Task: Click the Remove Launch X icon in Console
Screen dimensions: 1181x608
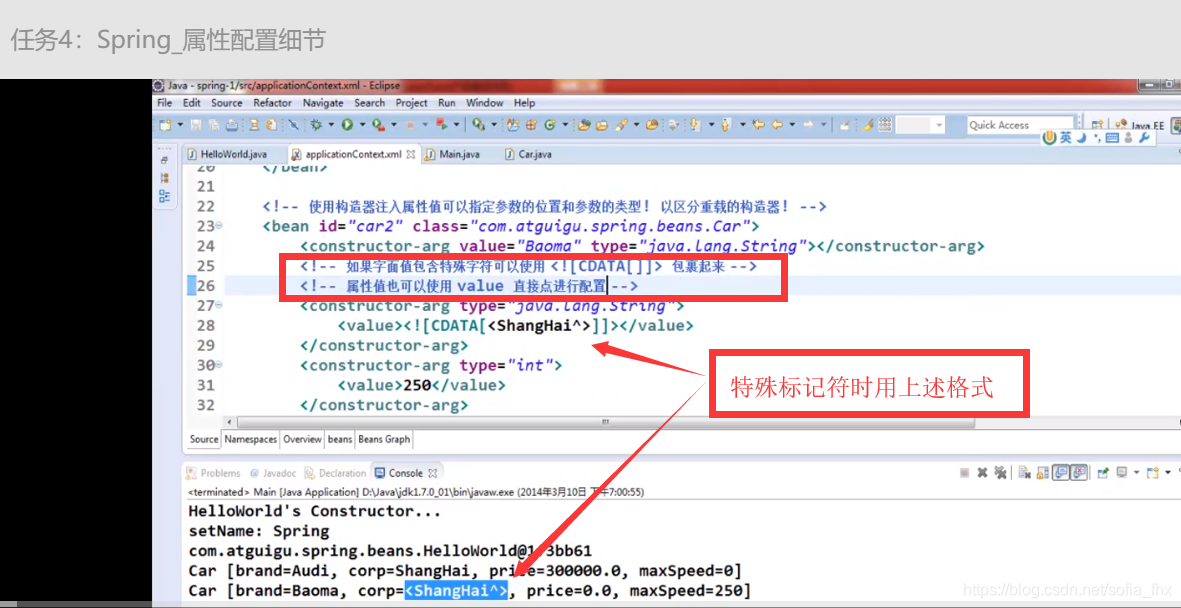Action: tap(982, 472)
